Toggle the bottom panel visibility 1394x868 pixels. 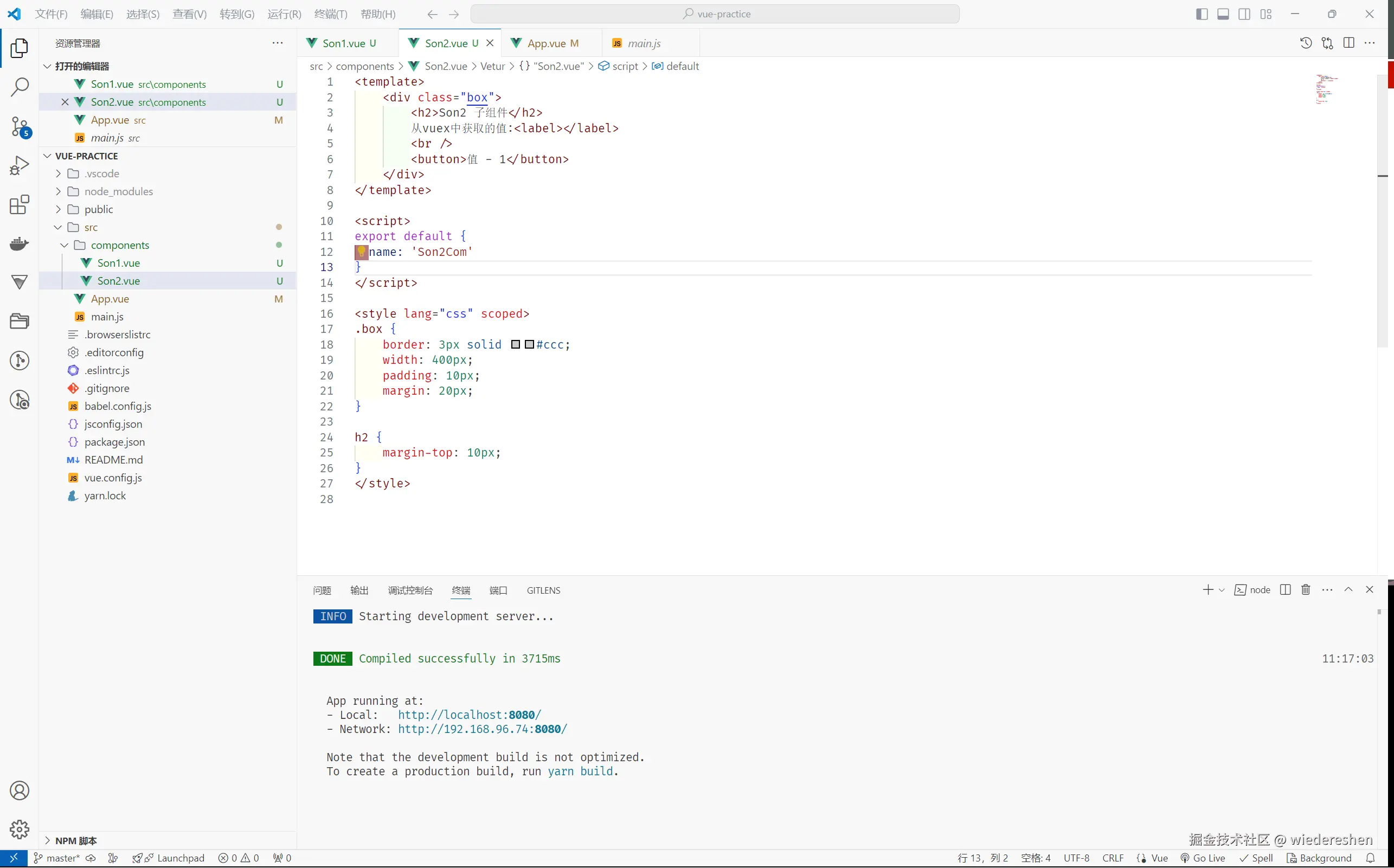(1223, 14)
